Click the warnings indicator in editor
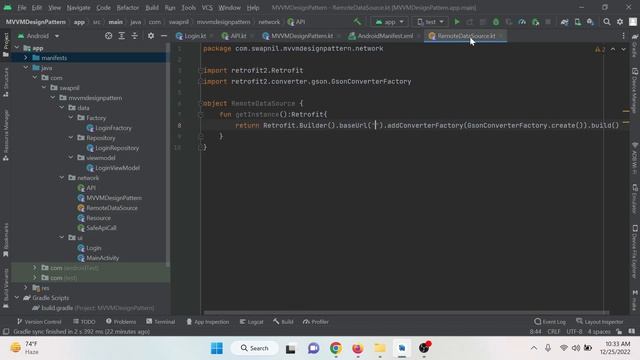 (x=600, y=49)
